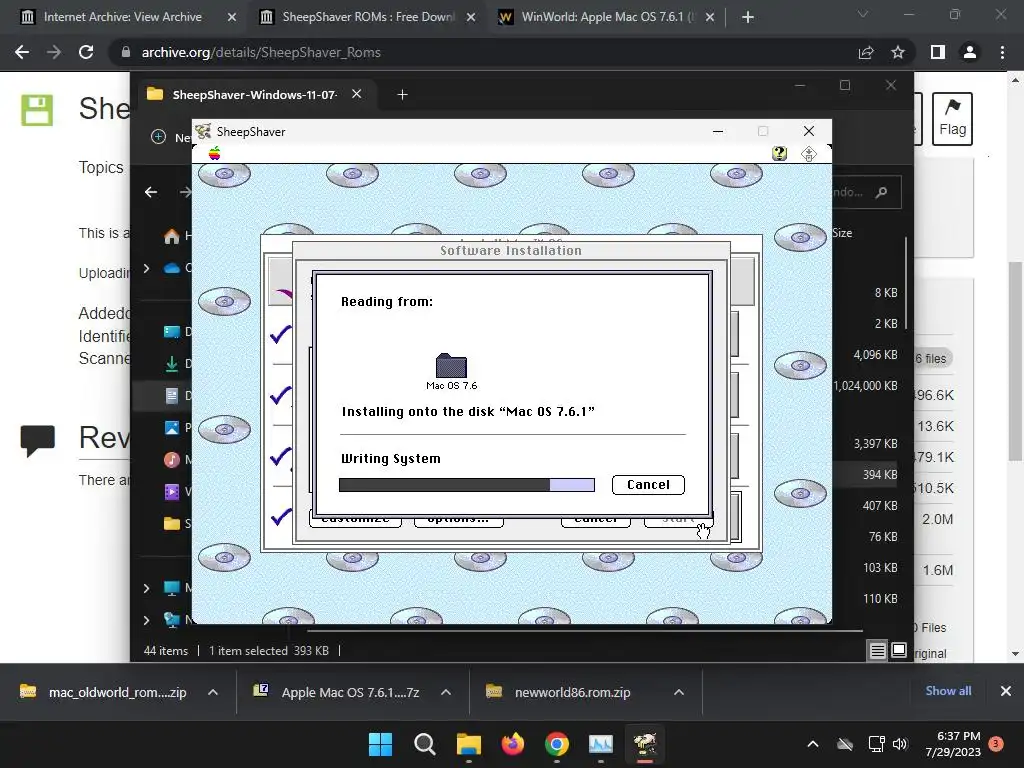Viewport: 1024px width, 768px height.
Task: Expand the OneDrive tree node
Action: pos(146,268)
